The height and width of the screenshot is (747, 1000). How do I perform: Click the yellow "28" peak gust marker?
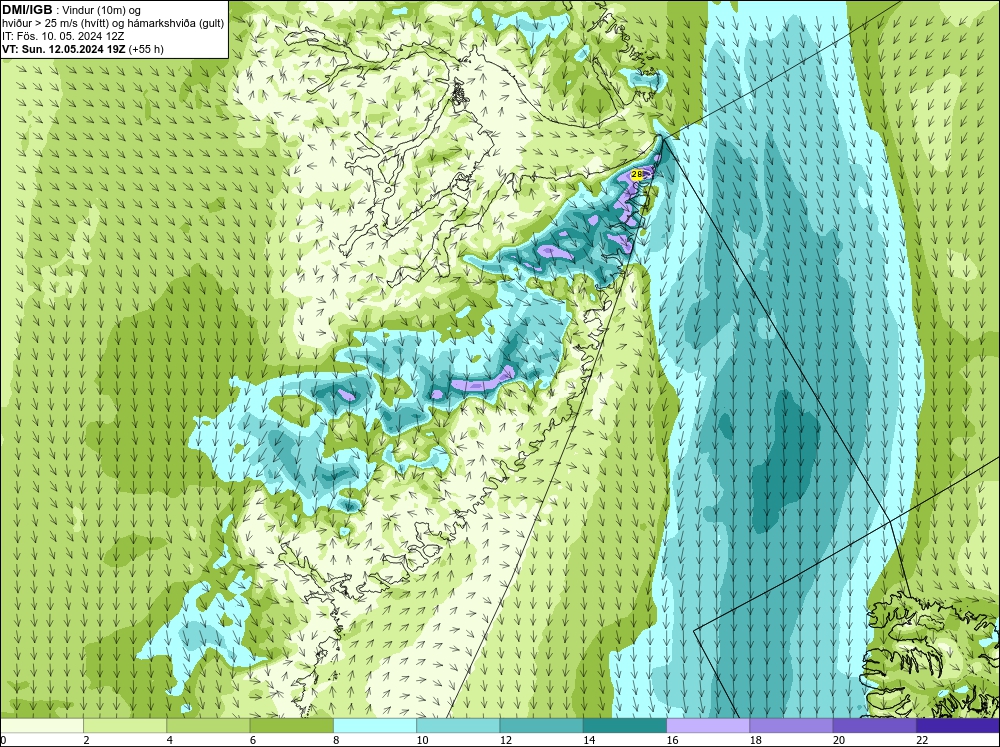636,174
